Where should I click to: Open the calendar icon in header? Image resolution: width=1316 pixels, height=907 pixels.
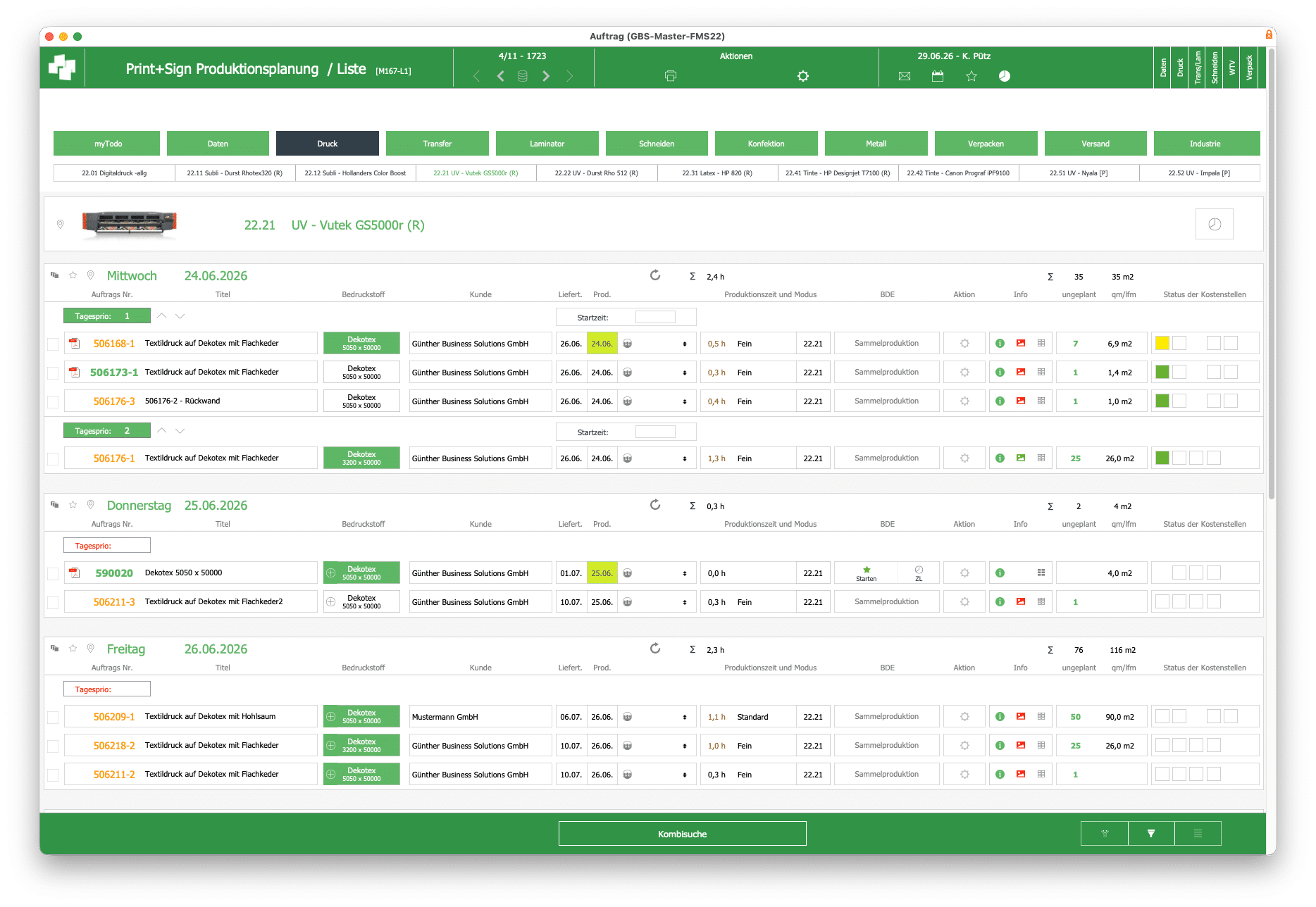pyautogui.click(x=938, y=76)
